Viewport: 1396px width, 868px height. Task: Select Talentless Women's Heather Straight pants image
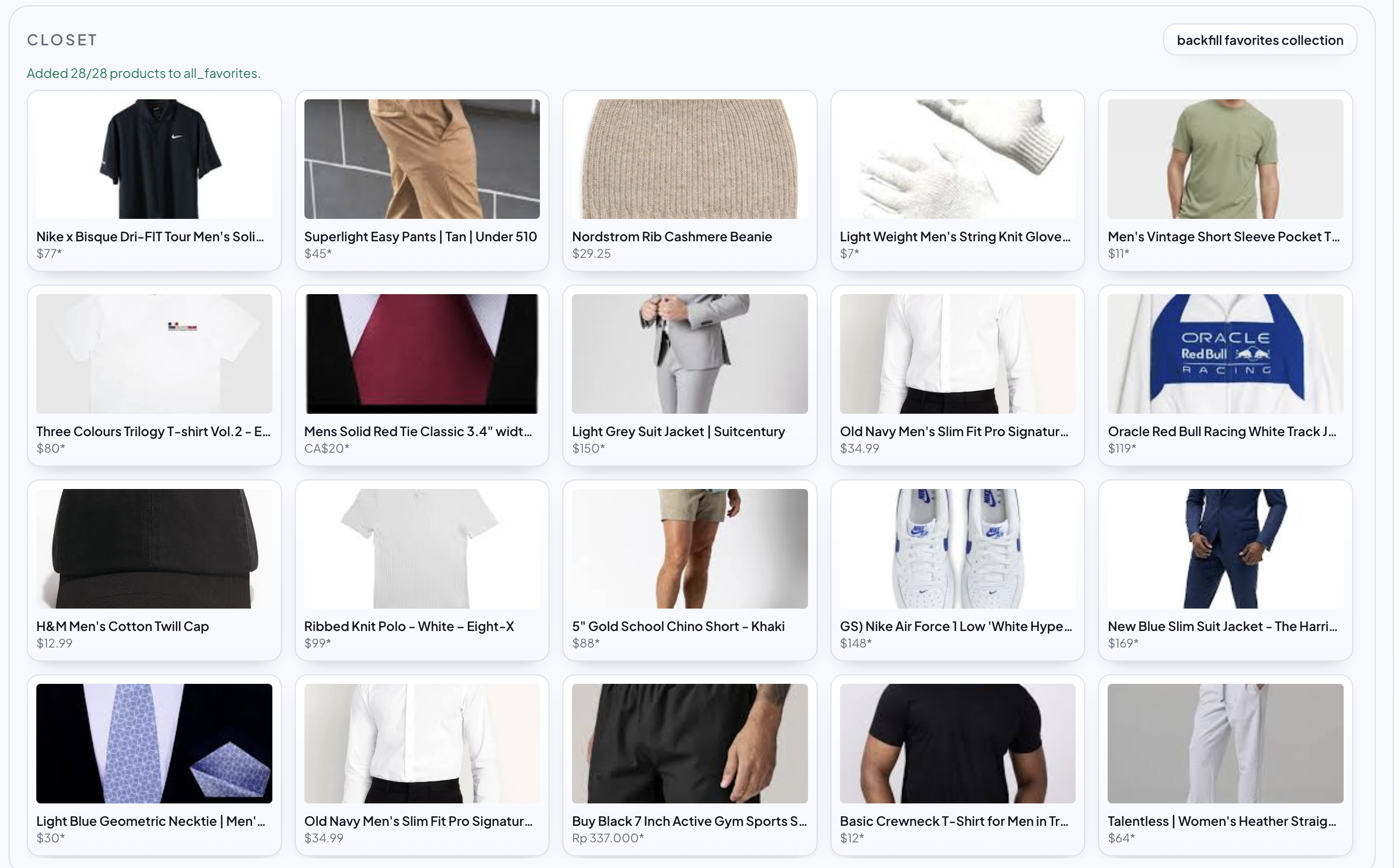pyautogui.click(x=1225, y=743)
